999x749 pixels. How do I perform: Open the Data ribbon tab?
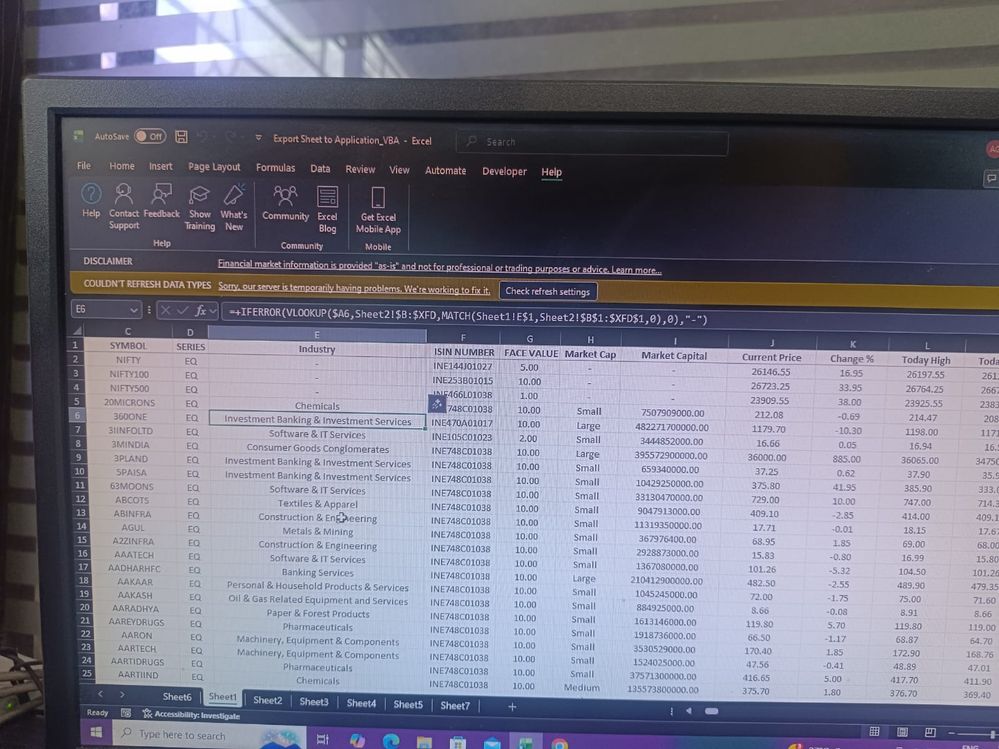(320, 169)
